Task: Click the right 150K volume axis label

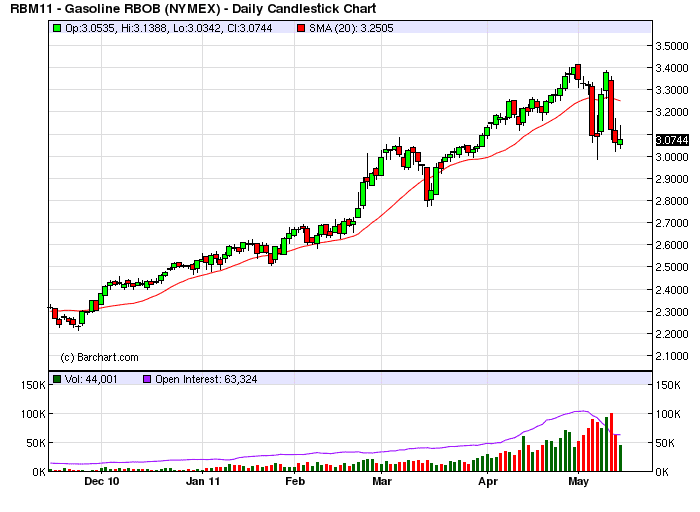Action: (x=668, y=385)
